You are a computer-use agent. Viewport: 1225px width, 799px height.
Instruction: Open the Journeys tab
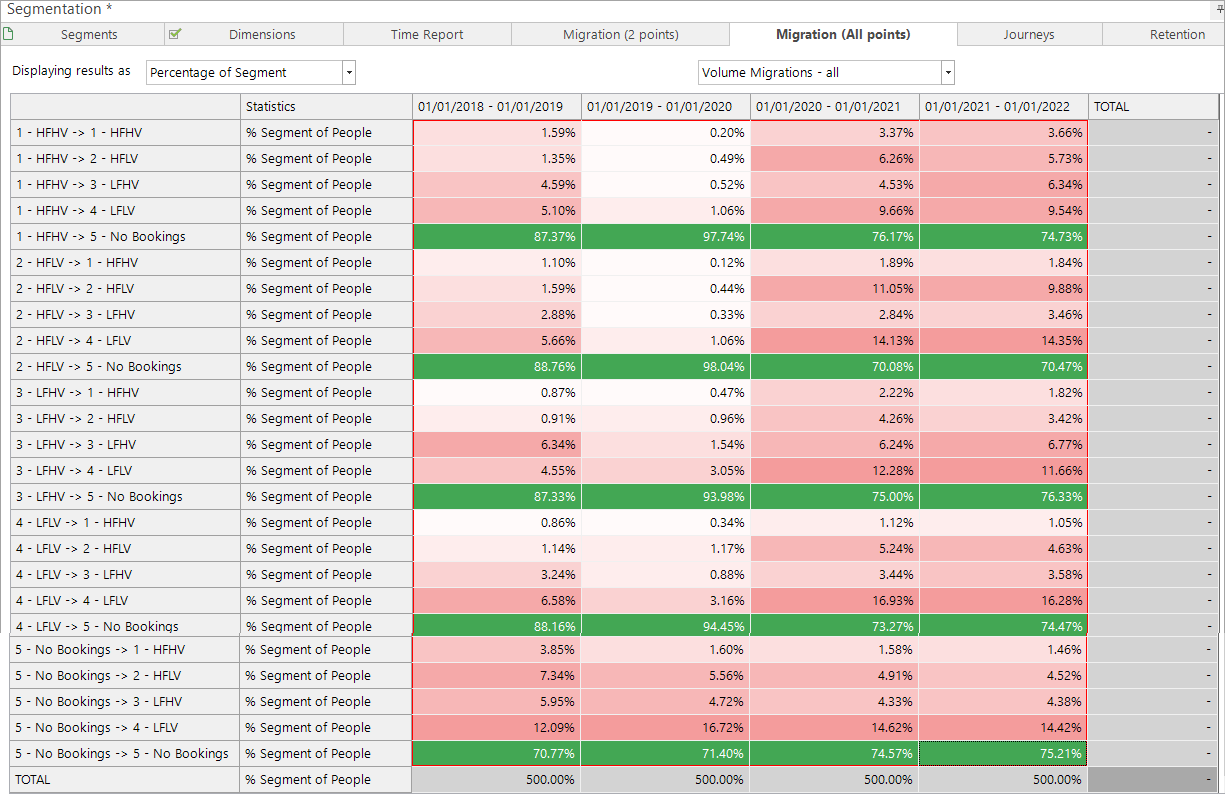tap(1029, 34)
